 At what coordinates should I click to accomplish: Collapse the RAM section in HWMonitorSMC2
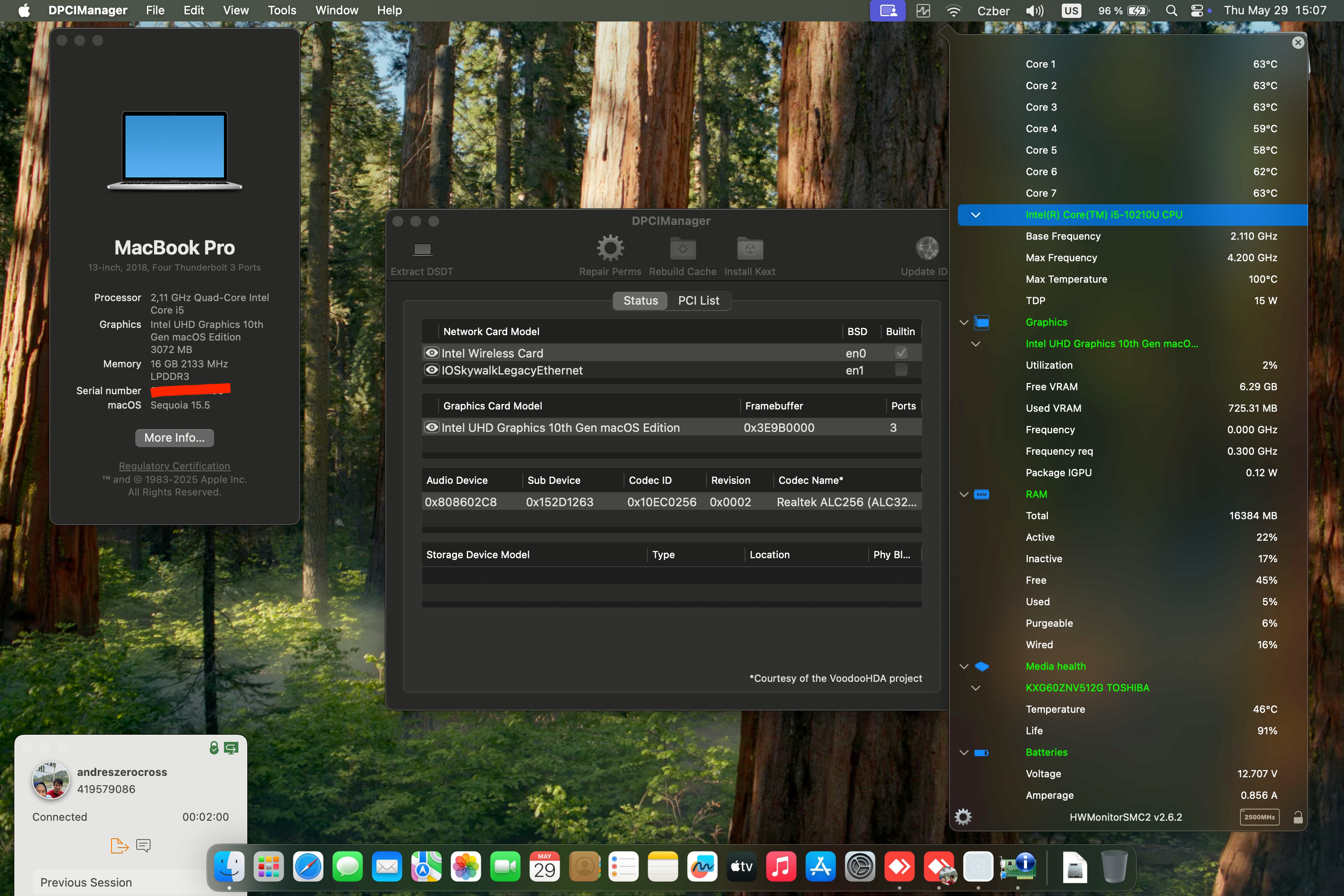point(965,494)
